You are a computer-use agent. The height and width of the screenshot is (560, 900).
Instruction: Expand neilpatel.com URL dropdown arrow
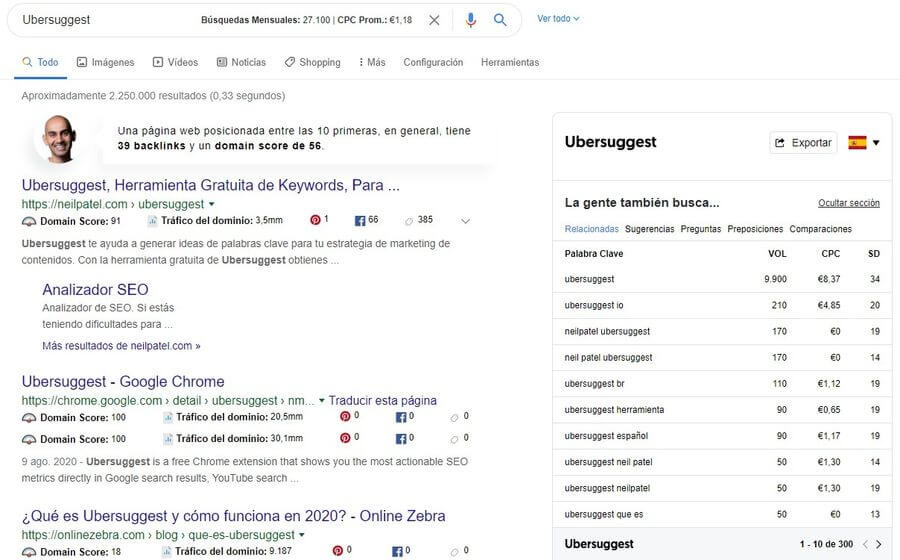tap(212, 204)
